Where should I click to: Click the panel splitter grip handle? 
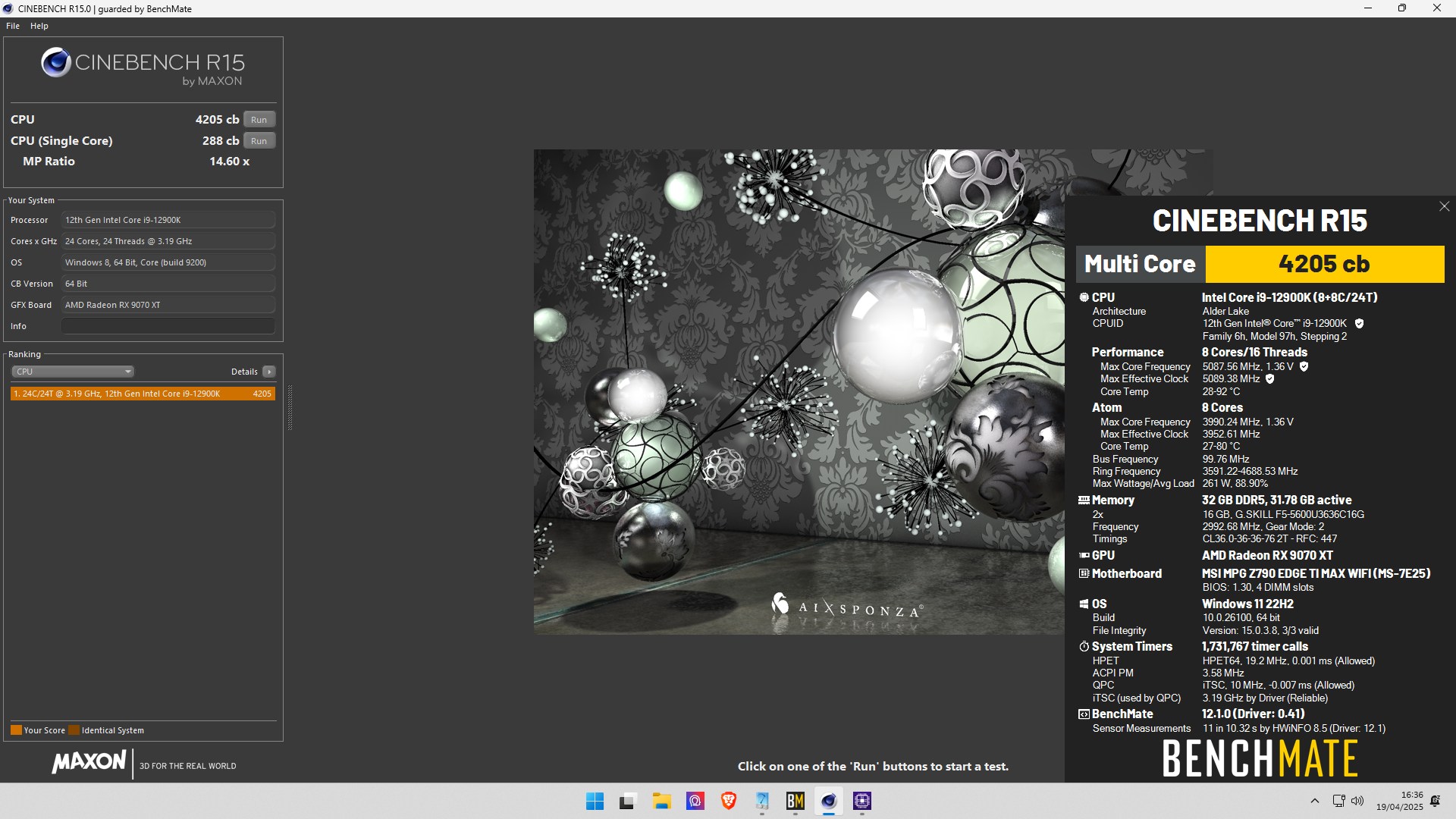click(290, 408)
